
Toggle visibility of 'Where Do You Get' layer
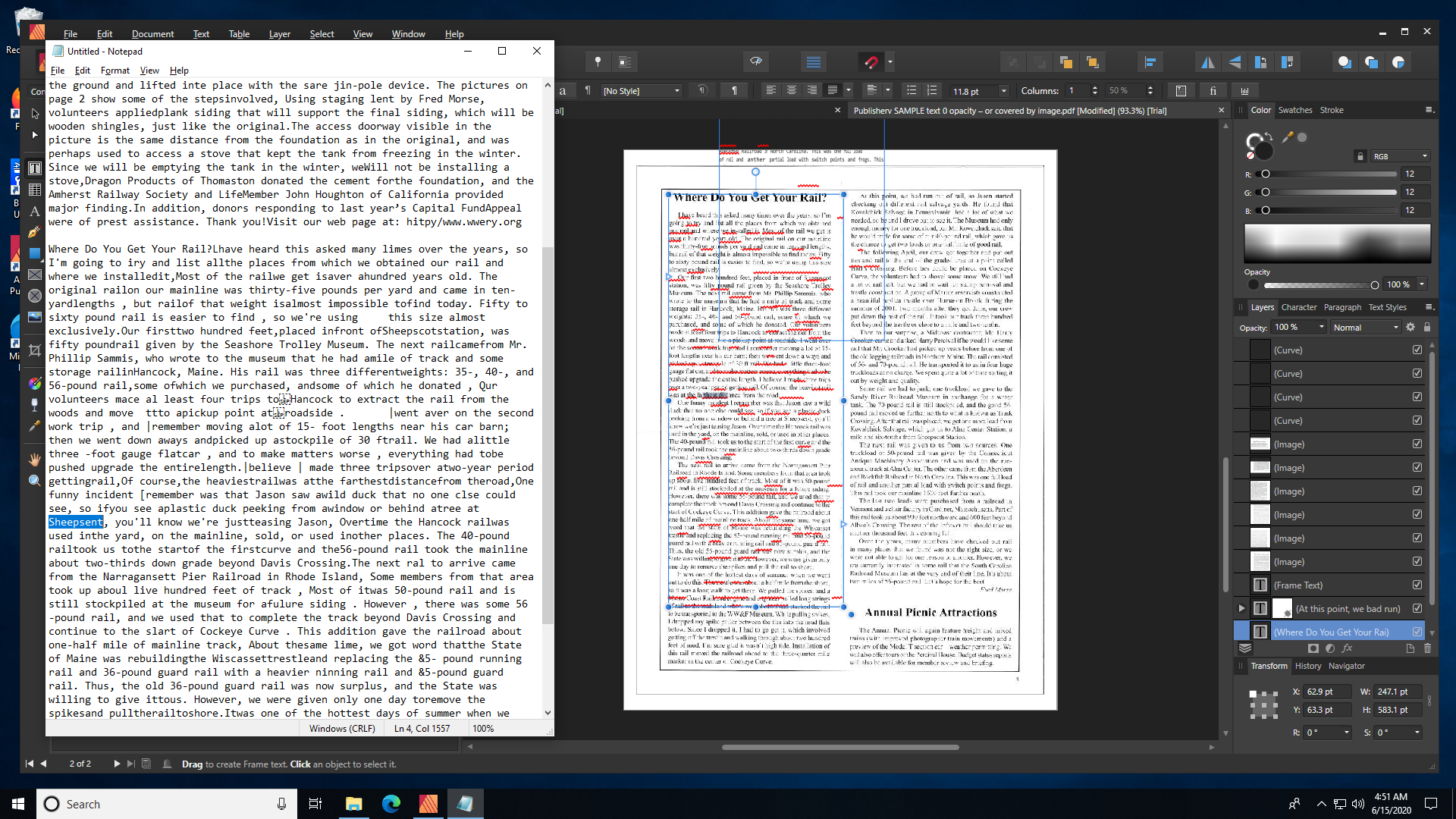pyautogui.click(x=1417, y=632)
